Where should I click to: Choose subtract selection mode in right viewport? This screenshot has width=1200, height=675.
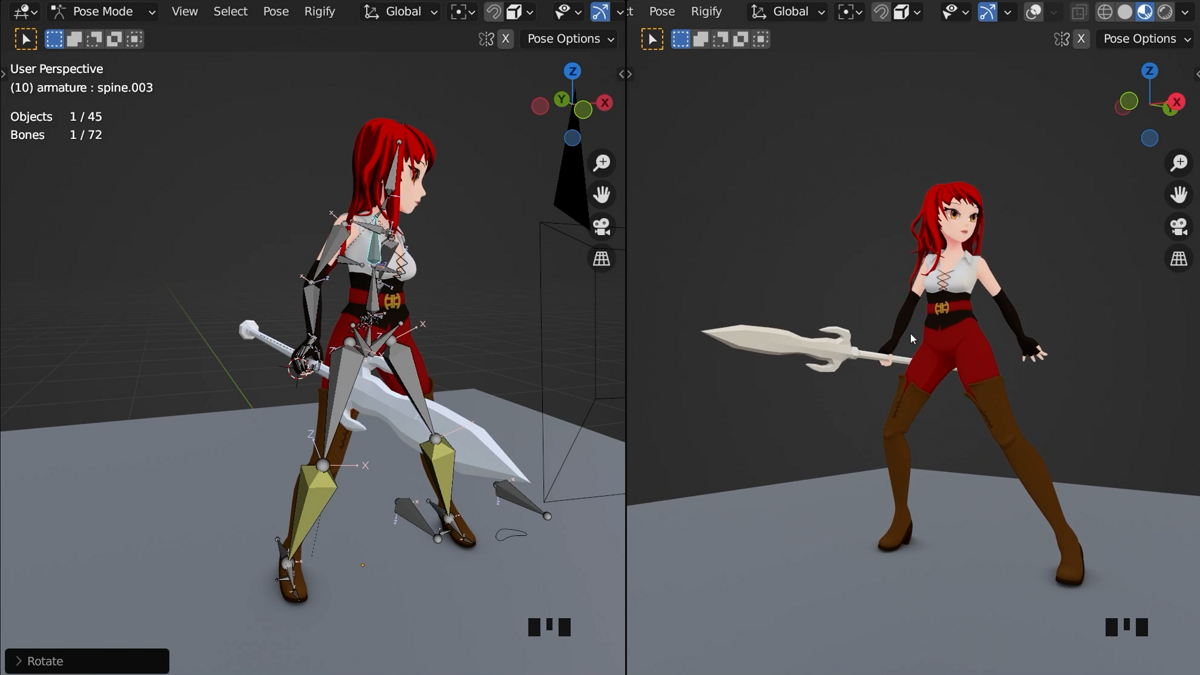pos(720,39)
